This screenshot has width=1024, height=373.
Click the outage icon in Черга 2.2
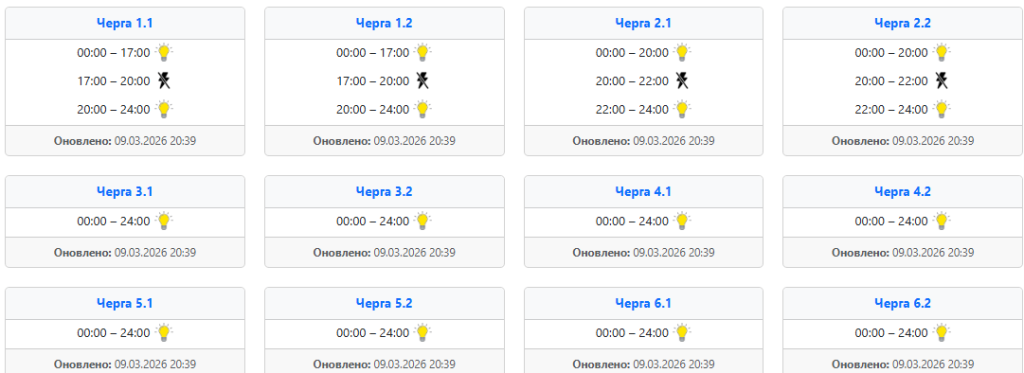(942, 81)
